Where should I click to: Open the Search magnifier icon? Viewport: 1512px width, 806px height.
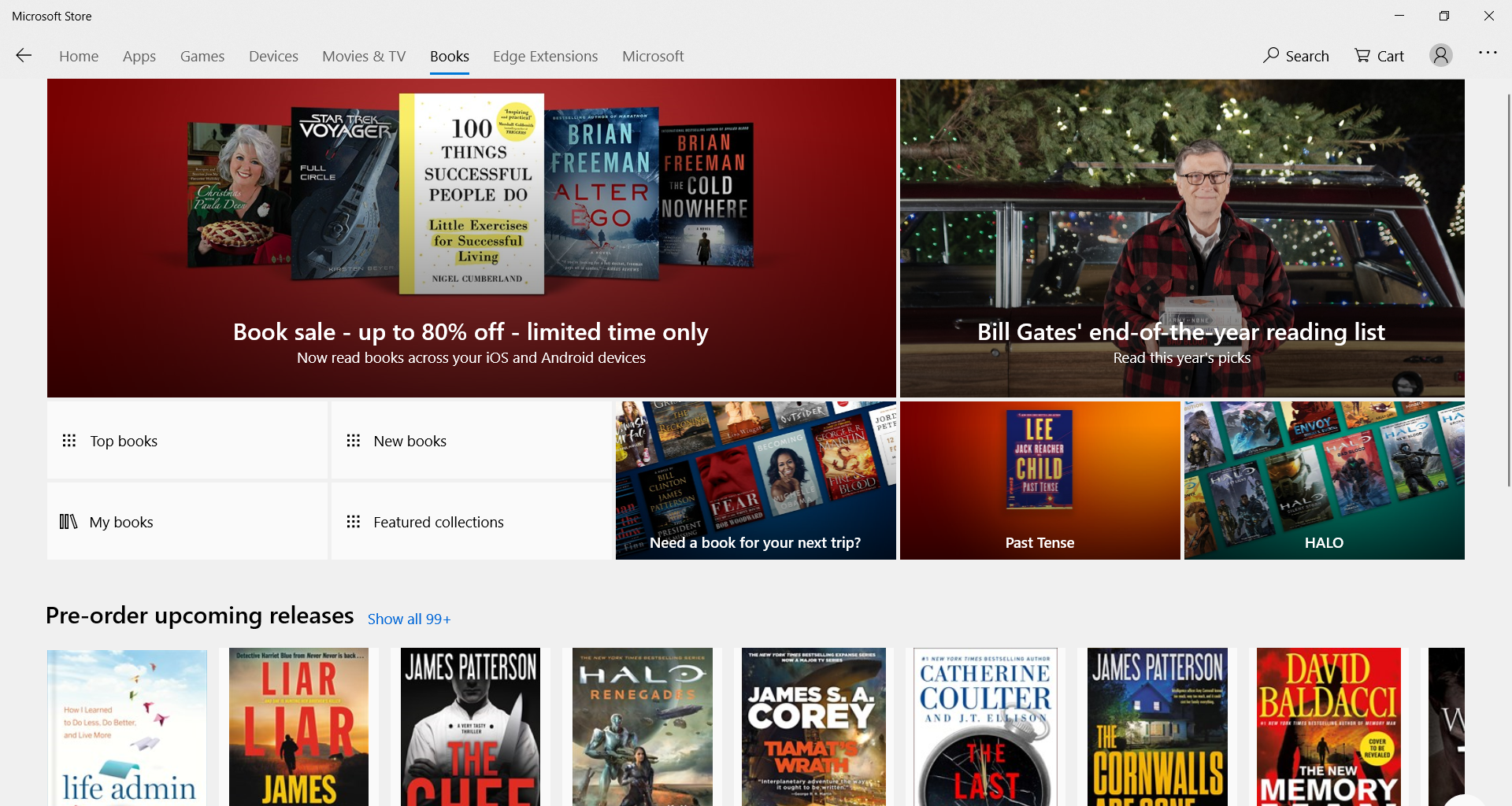coord(1270,55)
